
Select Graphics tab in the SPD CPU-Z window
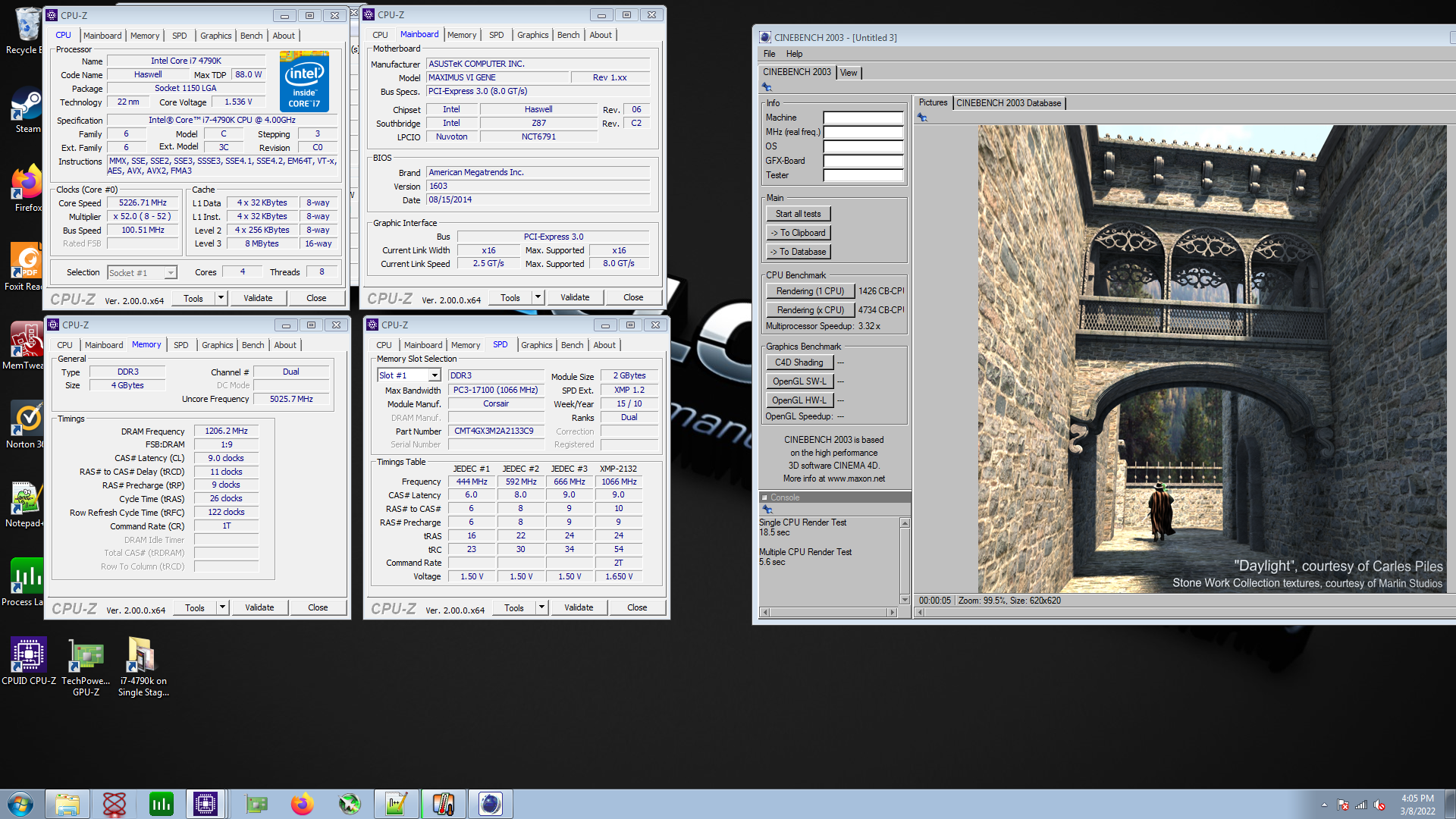[x=536, y=345]
